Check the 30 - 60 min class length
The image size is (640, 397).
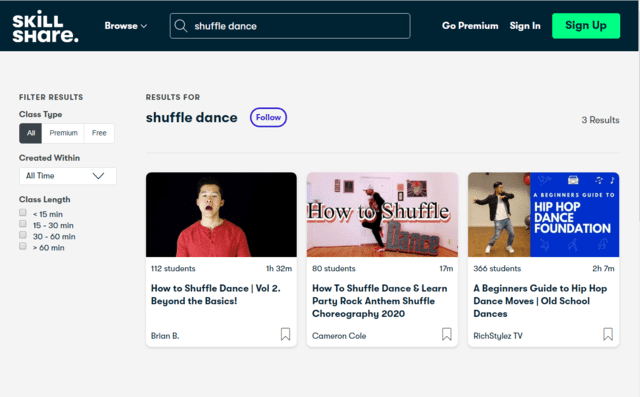23,235
